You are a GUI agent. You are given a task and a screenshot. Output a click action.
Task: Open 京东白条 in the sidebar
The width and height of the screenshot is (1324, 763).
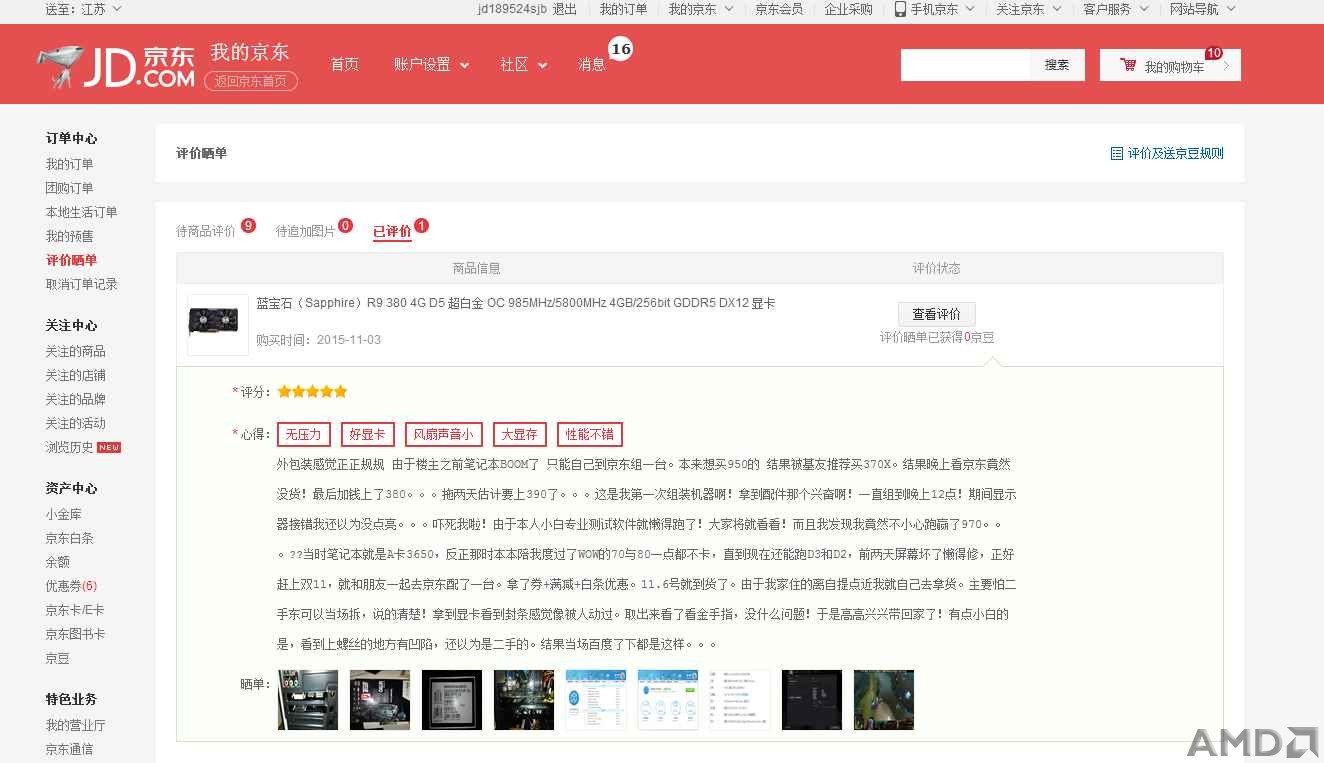point(69,538)
